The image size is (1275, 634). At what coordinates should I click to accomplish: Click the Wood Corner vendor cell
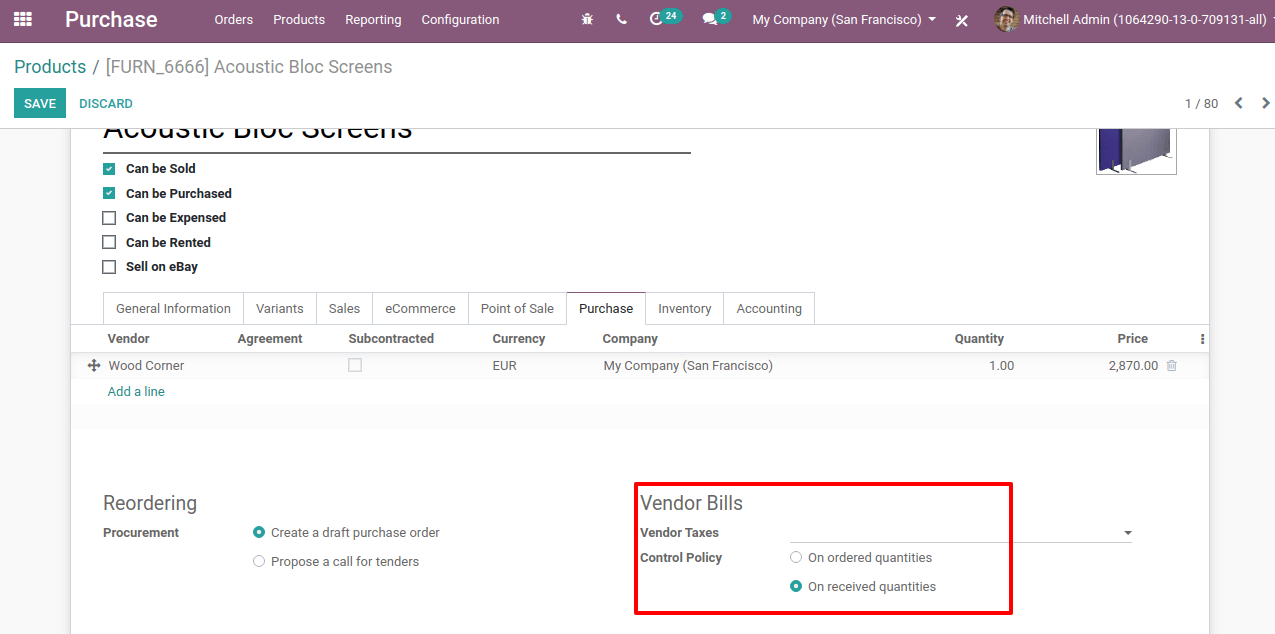[x=147, y=366]
